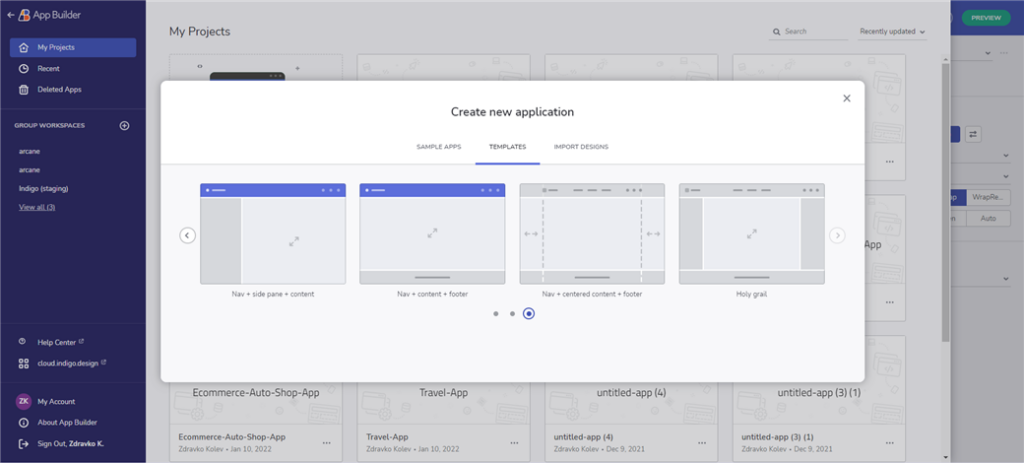Open My Account

click(x=56, y=402)
